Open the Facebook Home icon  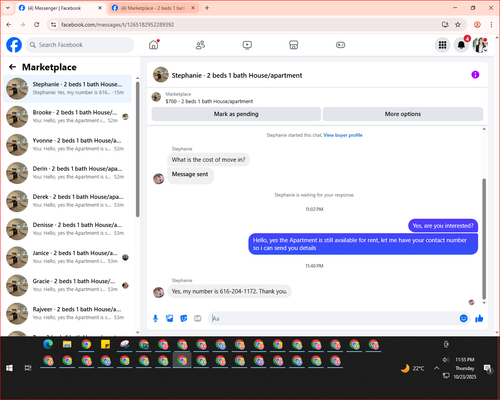pos(154,45)
